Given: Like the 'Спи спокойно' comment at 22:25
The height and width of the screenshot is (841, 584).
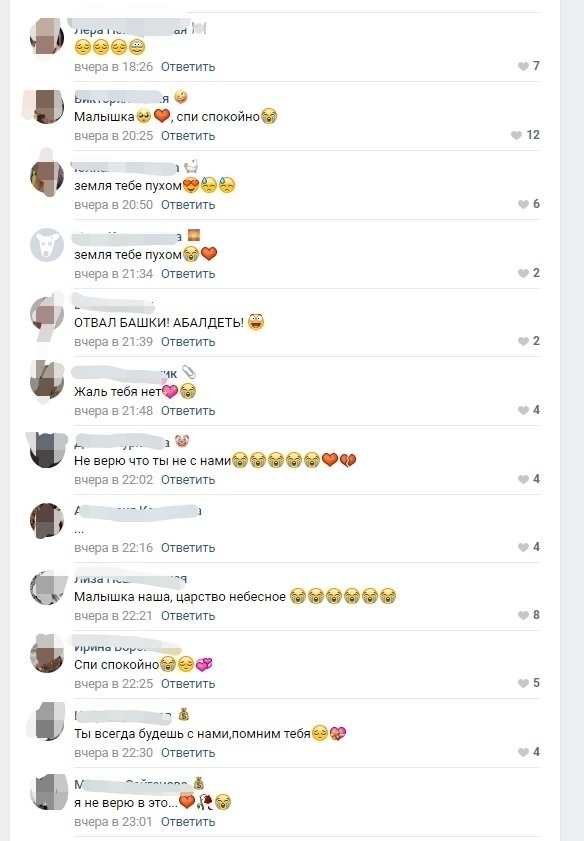Looking at the screenshot, I should point(529,683).
